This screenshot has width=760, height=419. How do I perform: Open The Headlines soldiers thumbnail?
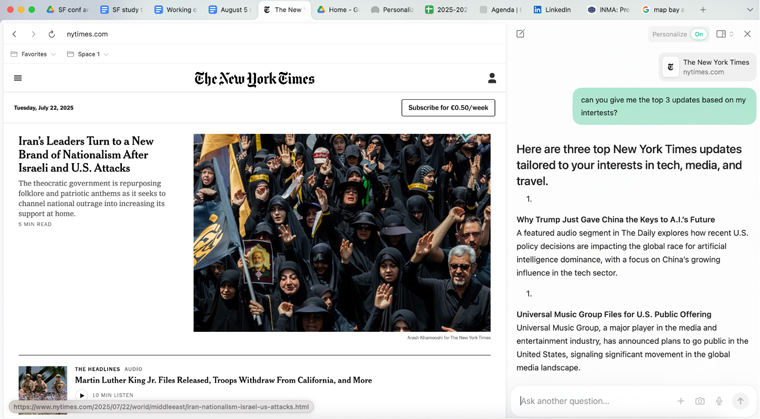click(x=43, y=389)
